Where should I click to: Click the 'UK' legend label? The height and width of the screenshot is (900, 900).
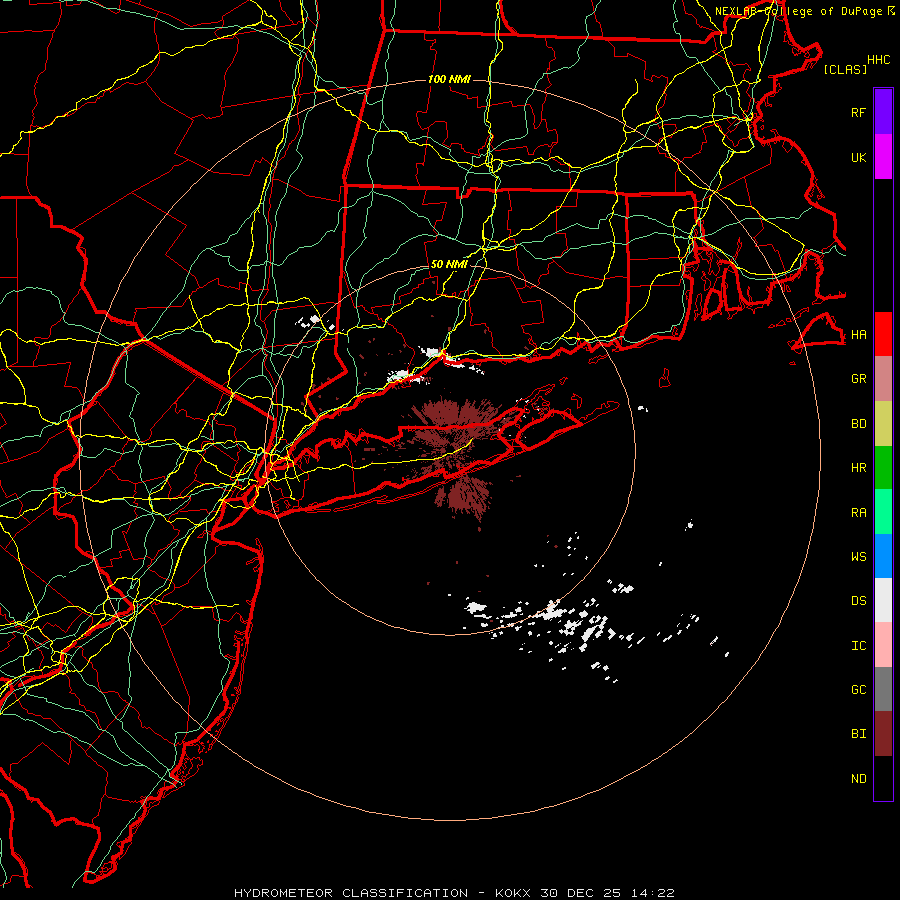(x=858, y=157)
